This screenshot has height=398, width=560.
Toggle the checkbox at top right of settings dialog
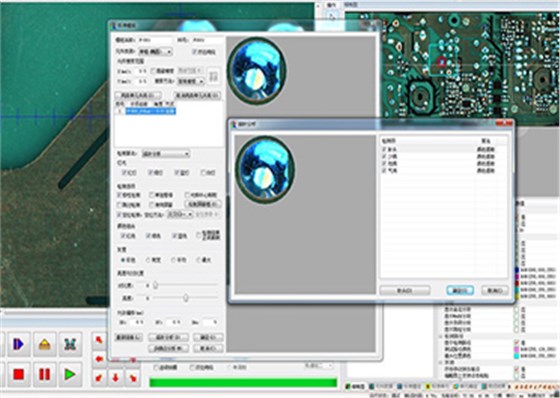(195, 52)
